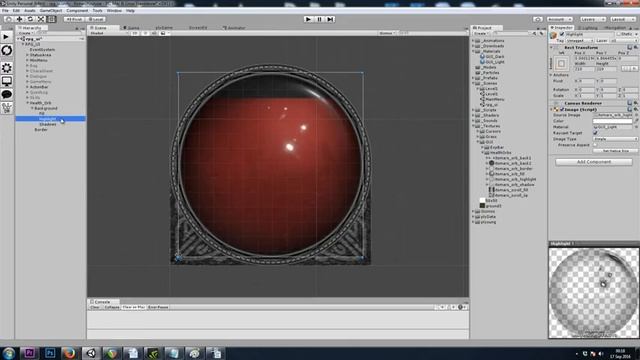Toggle the Raycast Target checkbox
This screenshot has width=640, height=360.
595,133
